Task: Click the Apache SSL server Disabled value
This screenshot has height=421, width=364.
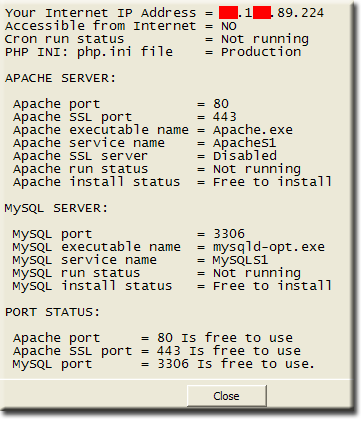Action: tap(245, 156)
